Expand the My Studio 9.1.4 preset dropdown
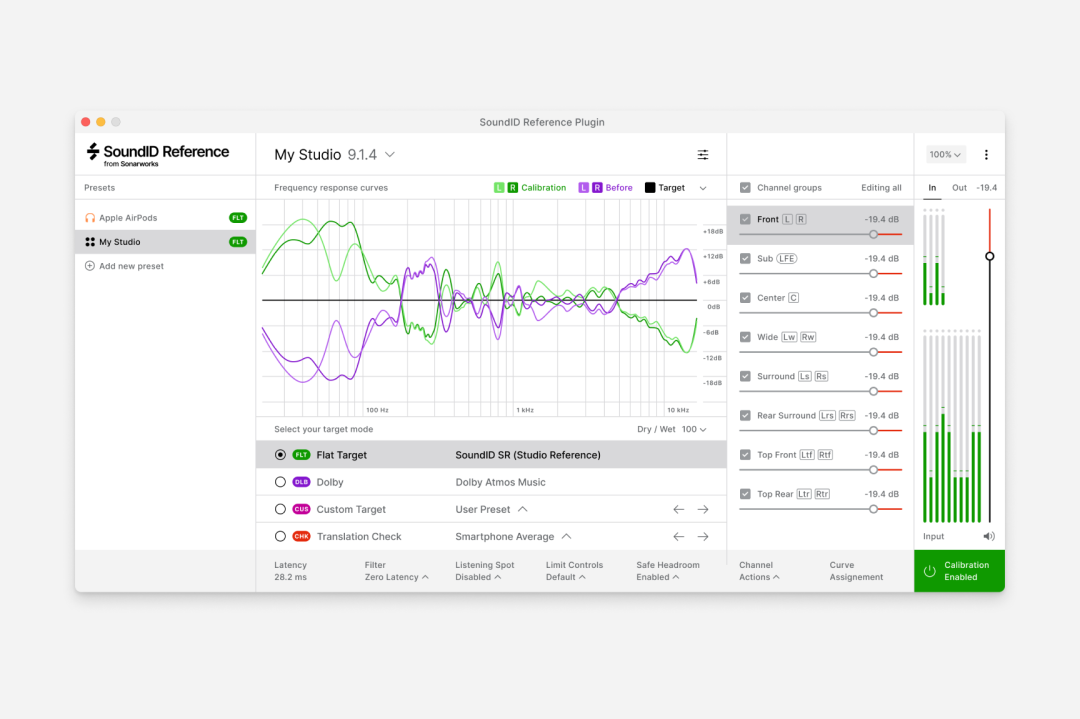 pos(390,155)
